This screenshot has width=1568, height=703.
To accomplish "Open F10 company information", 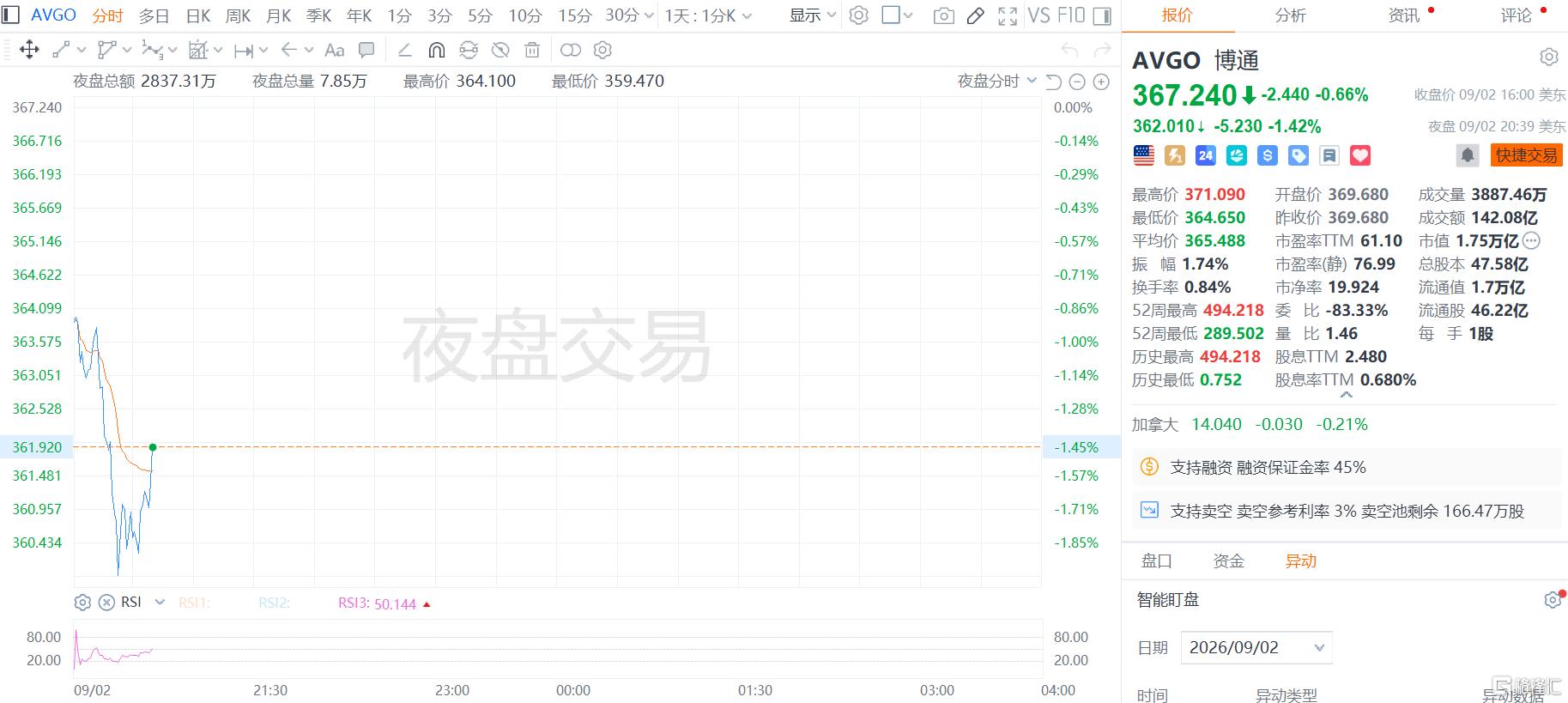I will (1071, 15).
